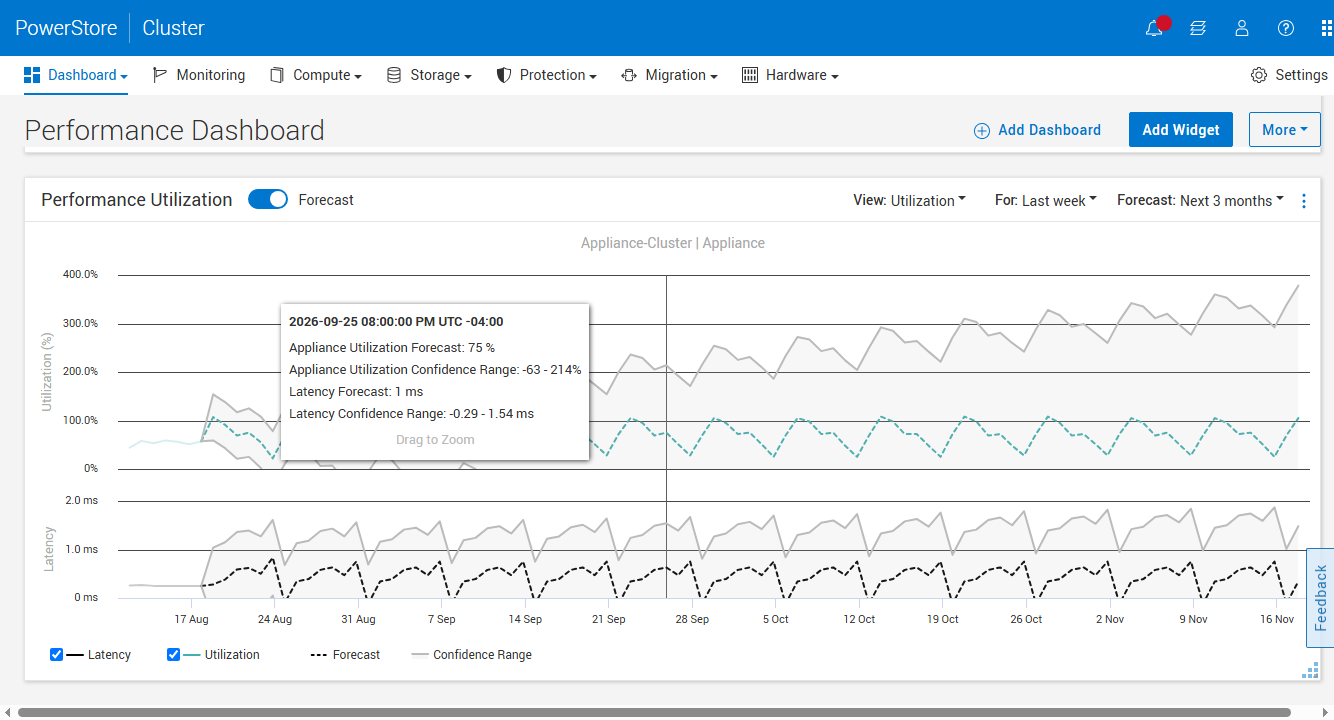Open the More dropdown button
The height and width of the screenshot is (720, 1334).
[1285, 129]
